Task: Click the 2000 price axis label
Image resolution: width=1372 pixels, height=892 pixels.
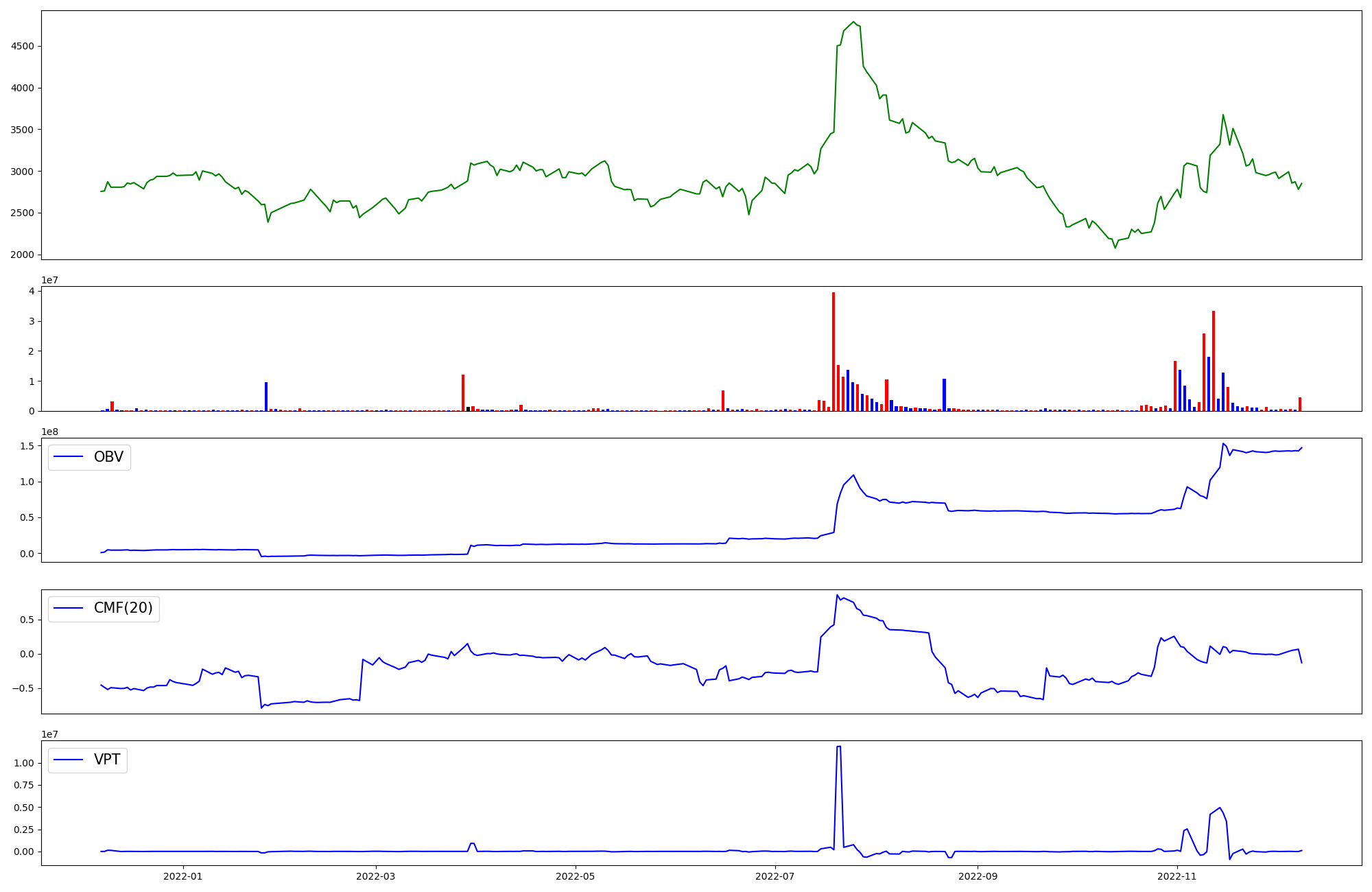Action: 22,255
